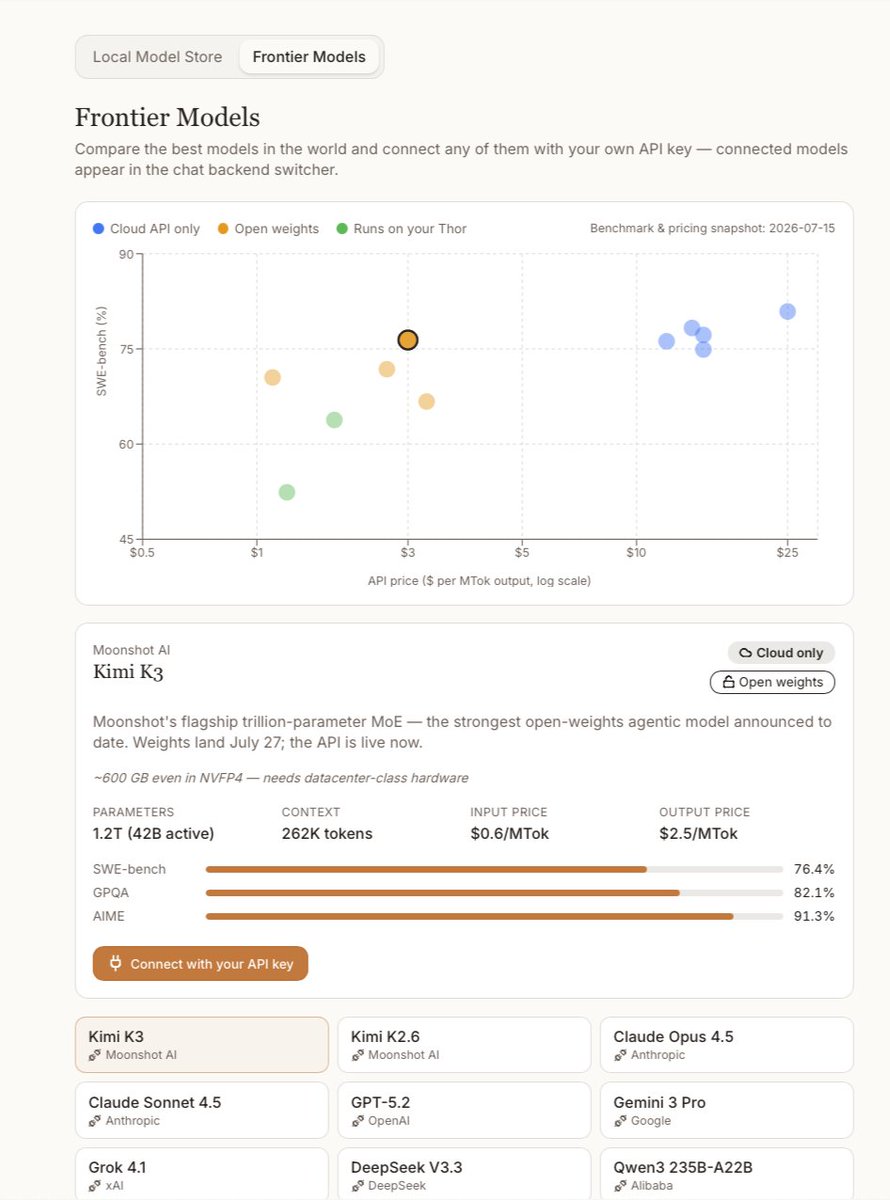Viewport: 890px width, 1200px height.
Task: Click the link icon next to OpenAI
Action: 357,1121
